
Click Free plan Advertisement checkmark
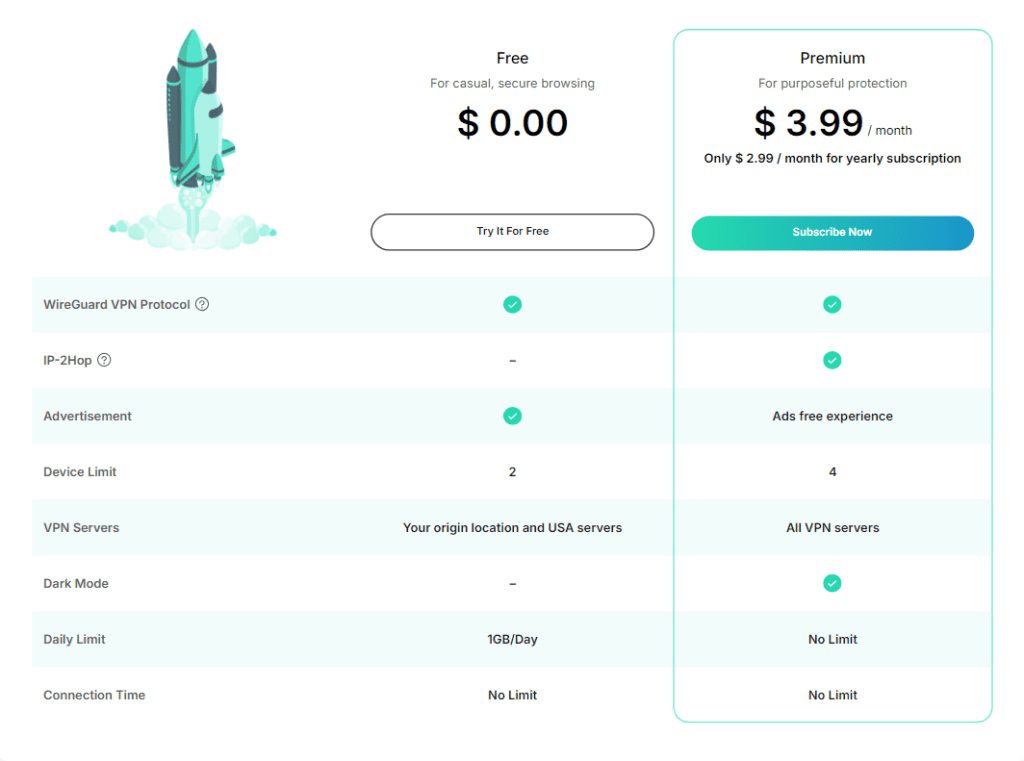pos(512,416)
